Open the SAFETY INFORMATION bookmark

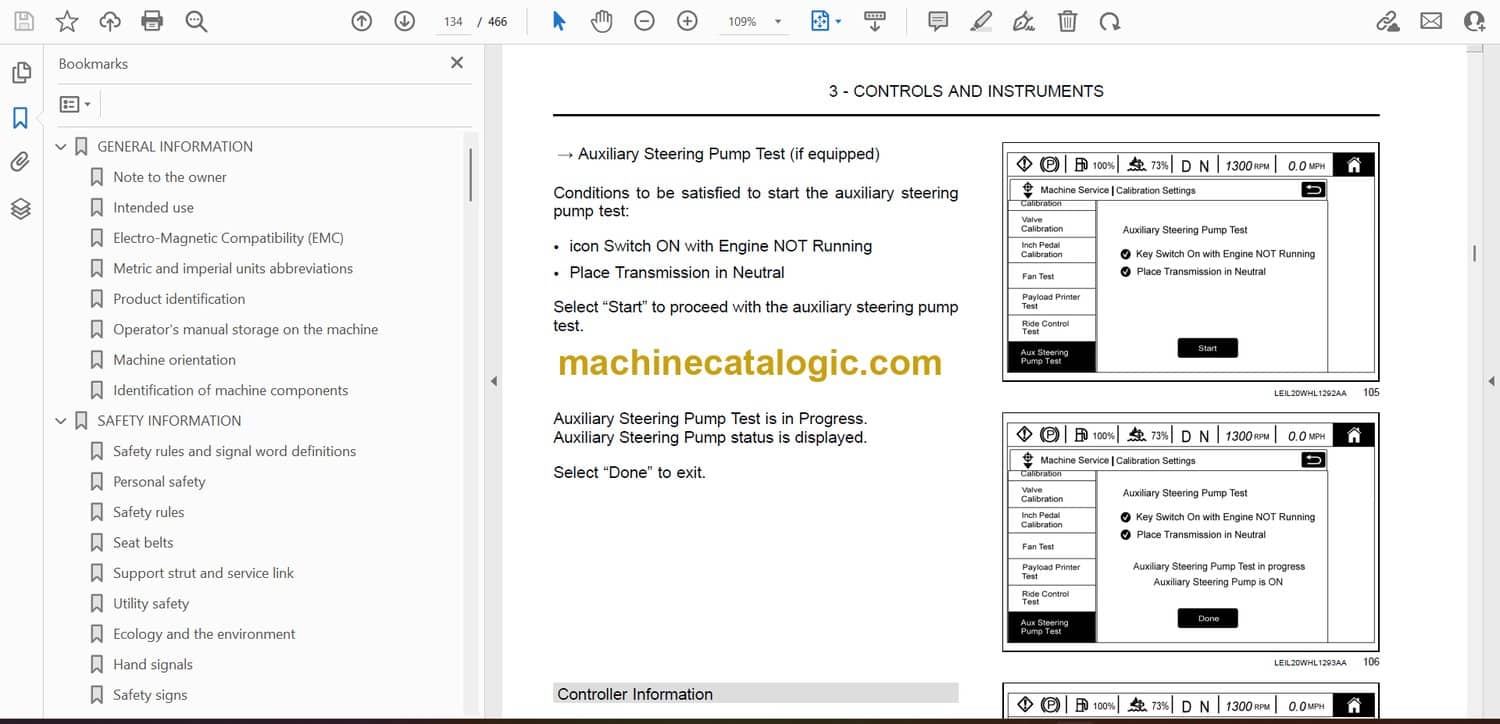tap(169, 421)
